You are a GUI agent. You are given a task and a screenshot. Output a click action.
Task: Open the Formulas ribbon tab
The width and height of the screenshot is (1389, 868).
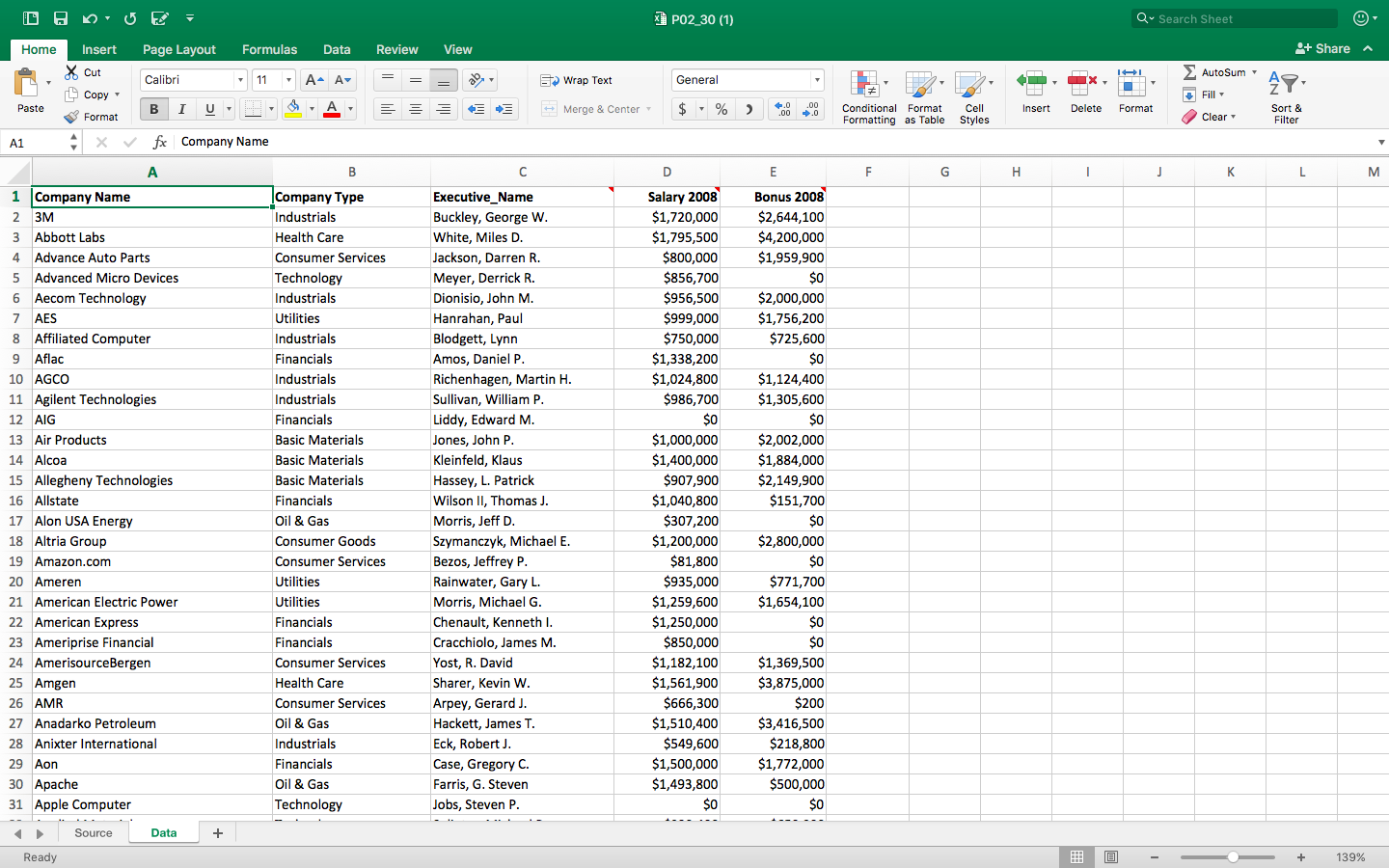(x=269, y=49)
